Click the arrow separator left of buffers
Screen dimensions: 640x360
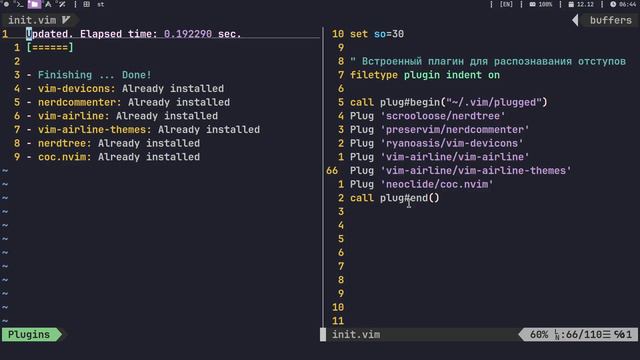(x=575, y=20)
